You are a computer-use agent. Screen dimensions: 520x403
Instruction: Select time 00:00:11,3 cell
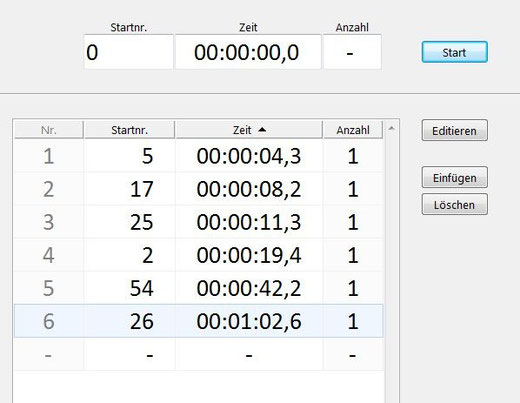[x=249, y=222]
